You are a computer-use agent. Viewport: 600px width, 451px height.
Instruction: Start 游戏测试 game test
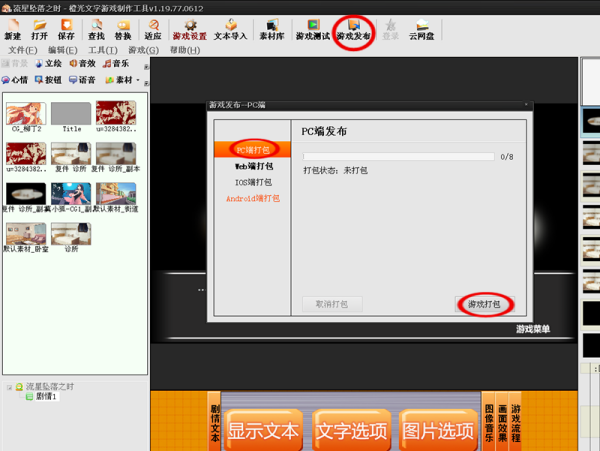coord(313,29)
